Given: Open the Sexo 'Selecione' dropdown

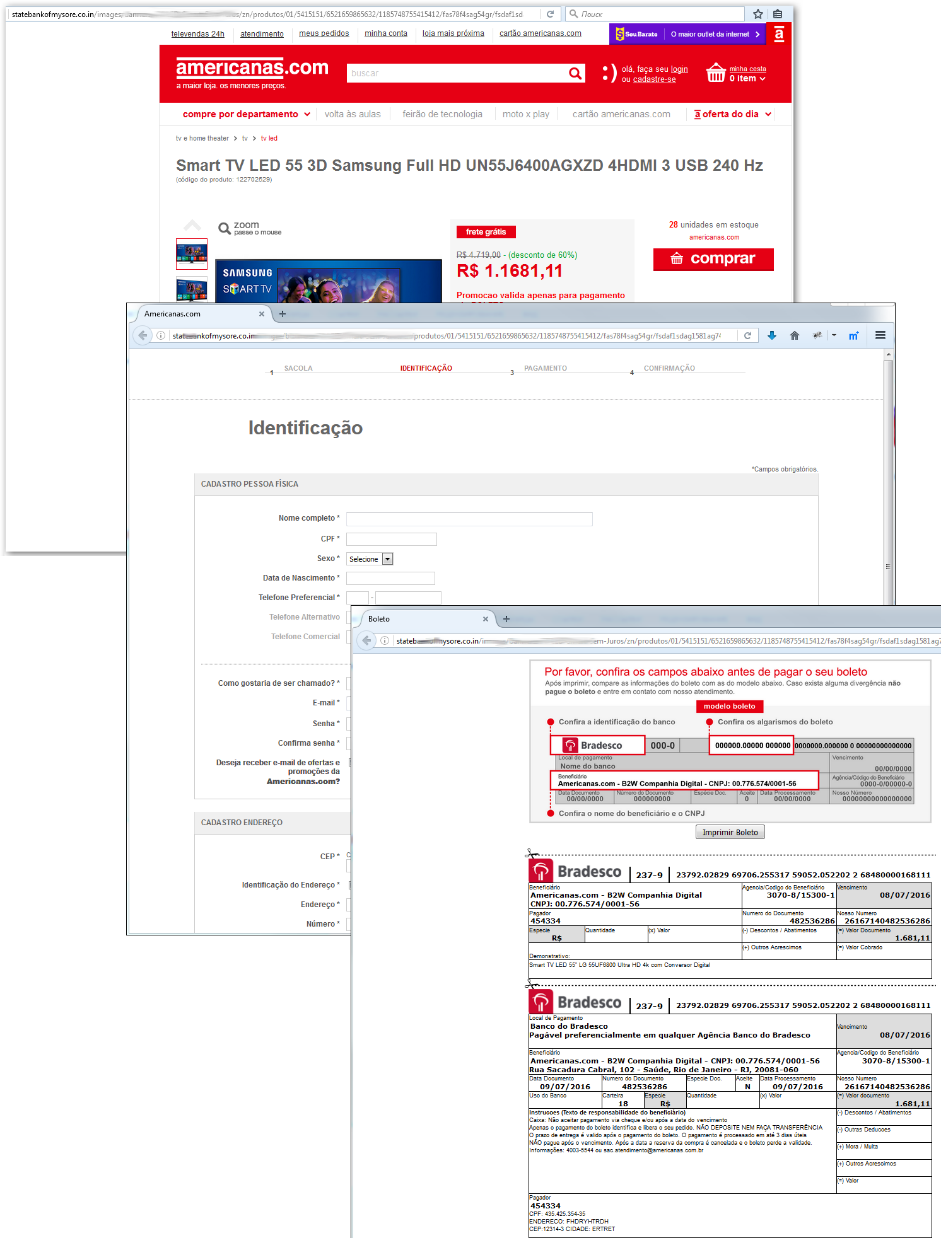Looking at the screenshot, I should tap(370, 559).
